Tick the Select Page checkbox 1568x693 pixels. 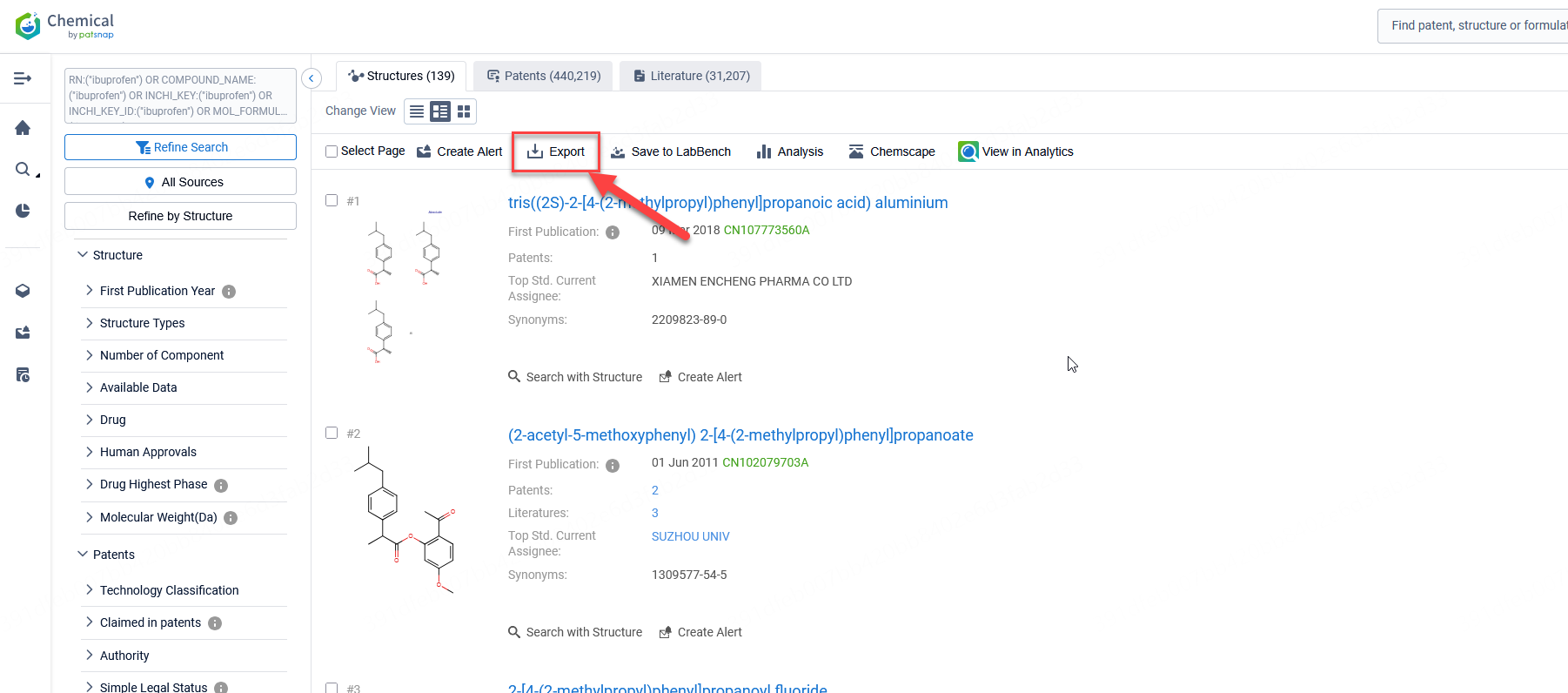[332, 151]
